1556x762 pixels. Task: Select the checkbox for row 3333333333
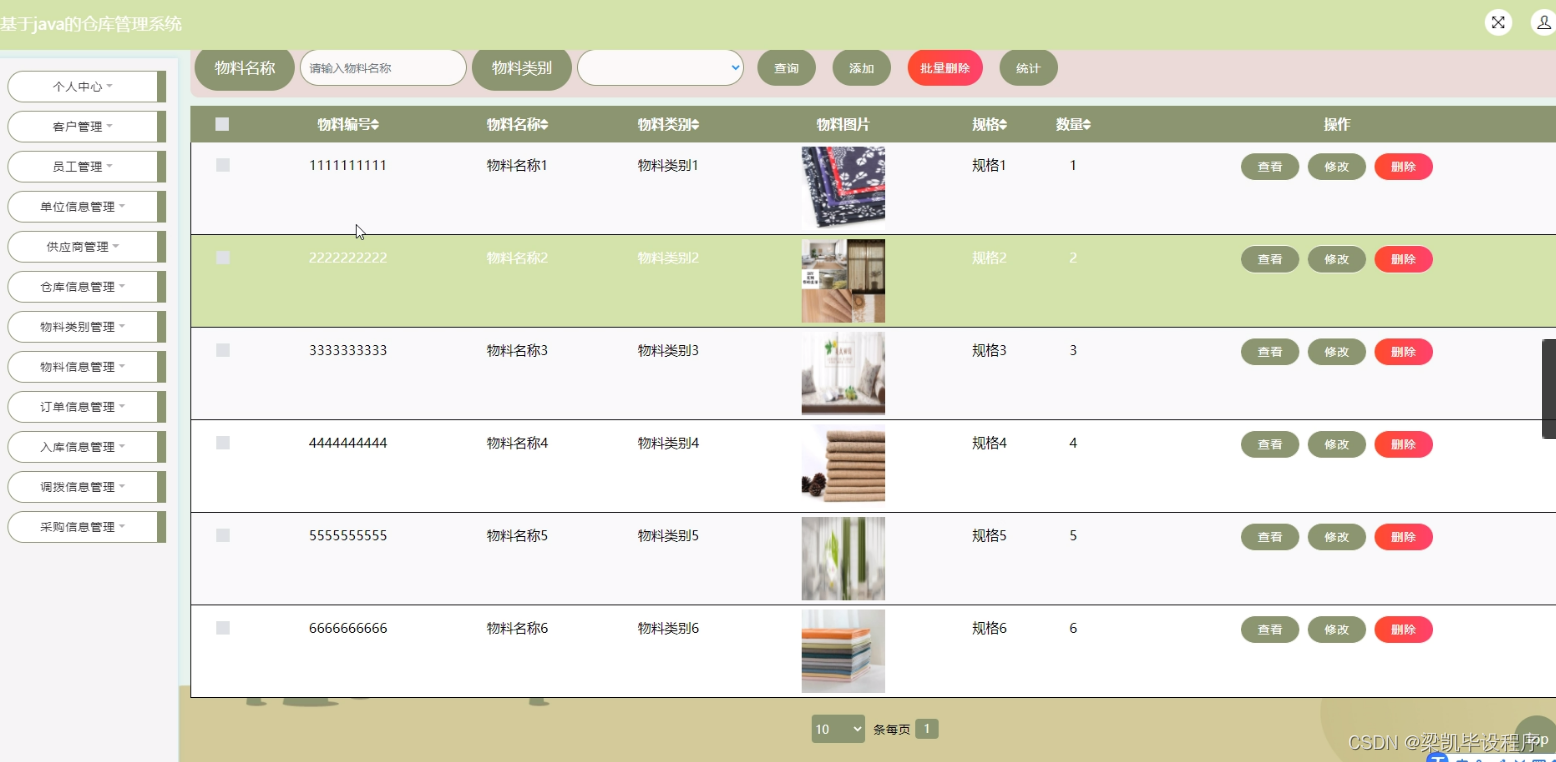pos(223,350)
